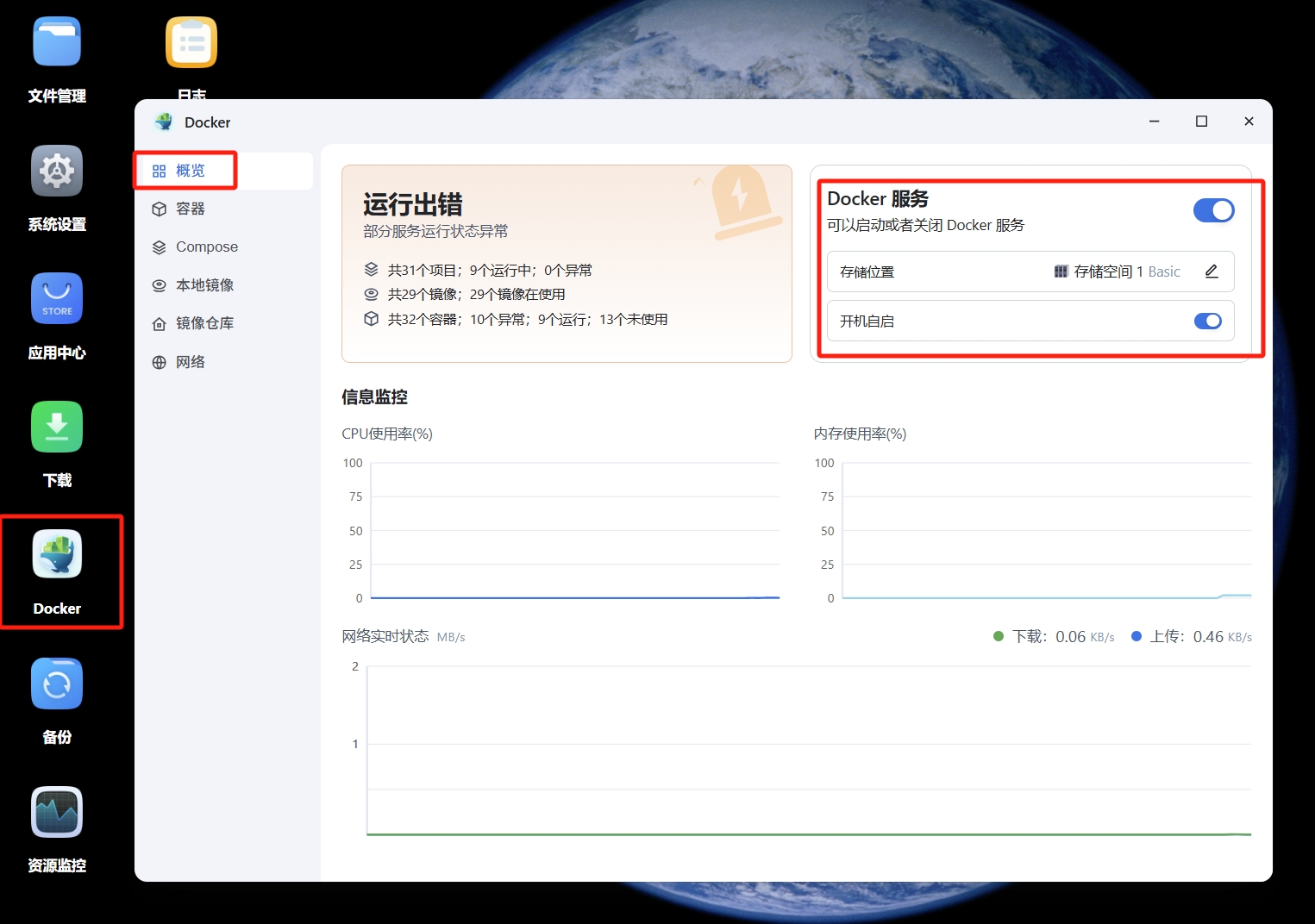Viewport: 1315px width, 924px height.
Task: Click the storage volume icon beside 存储空间 1
Action: (1061, 272)
